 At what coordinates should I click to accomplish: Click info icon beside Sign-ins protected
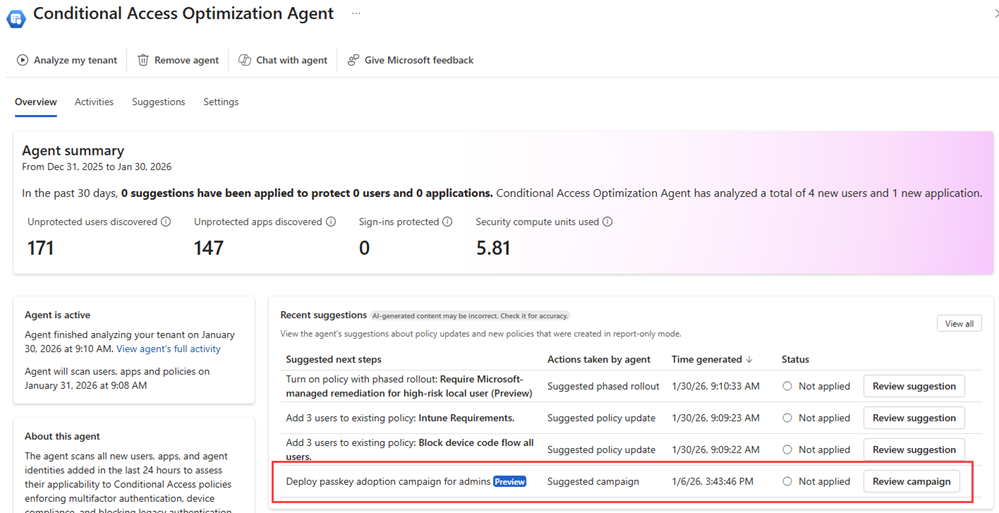[447, 222]
